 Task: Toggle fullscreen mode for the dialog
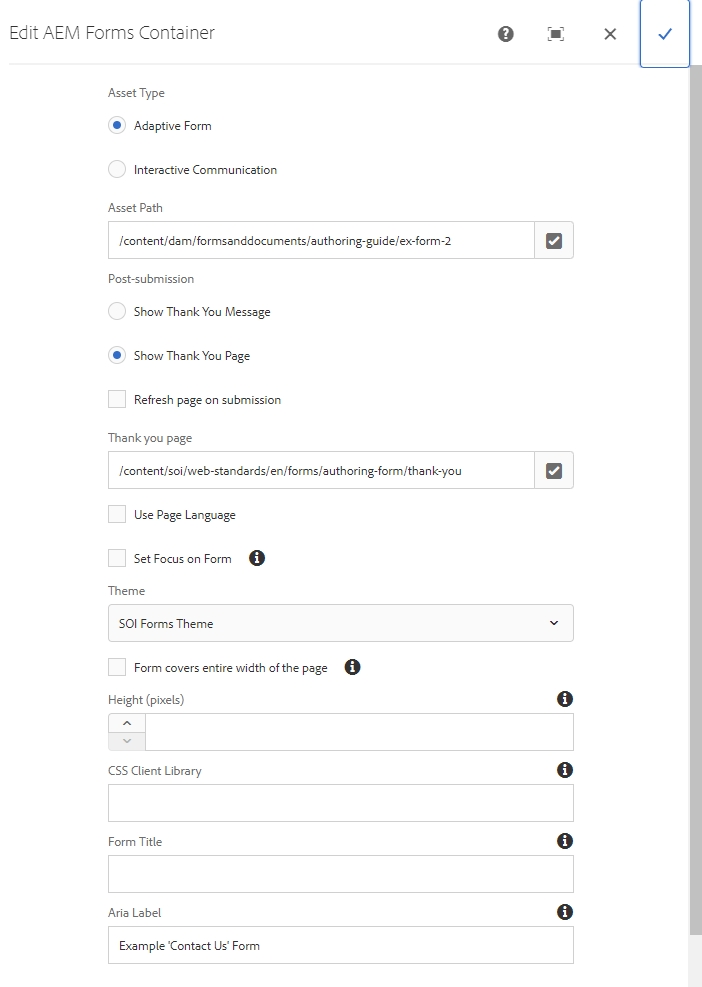[x=556, y=34]
